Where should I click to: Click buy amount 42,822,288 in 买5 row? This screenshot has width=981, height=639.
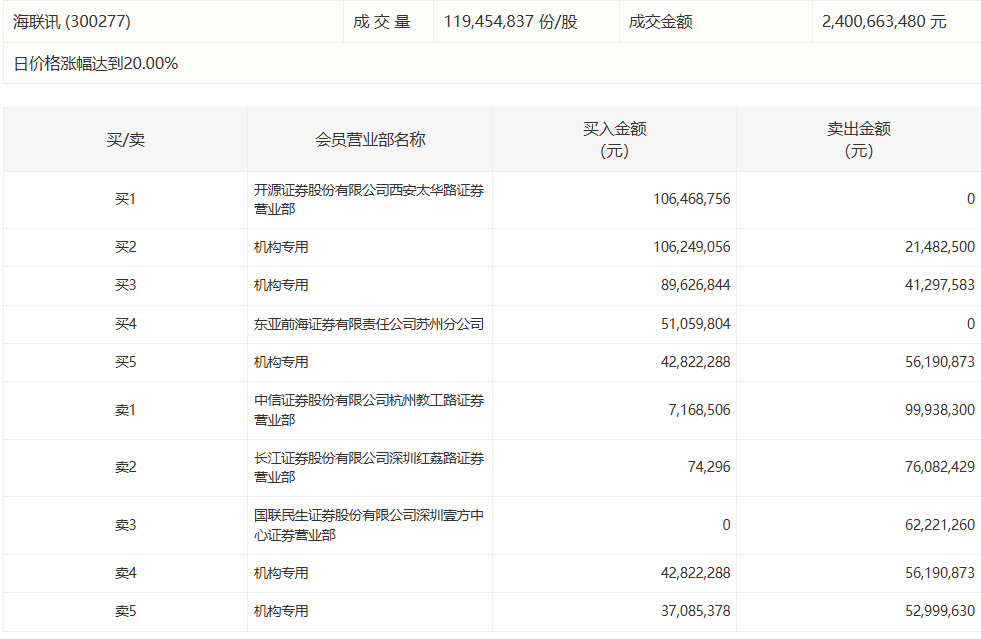click(x=691, y=362)
